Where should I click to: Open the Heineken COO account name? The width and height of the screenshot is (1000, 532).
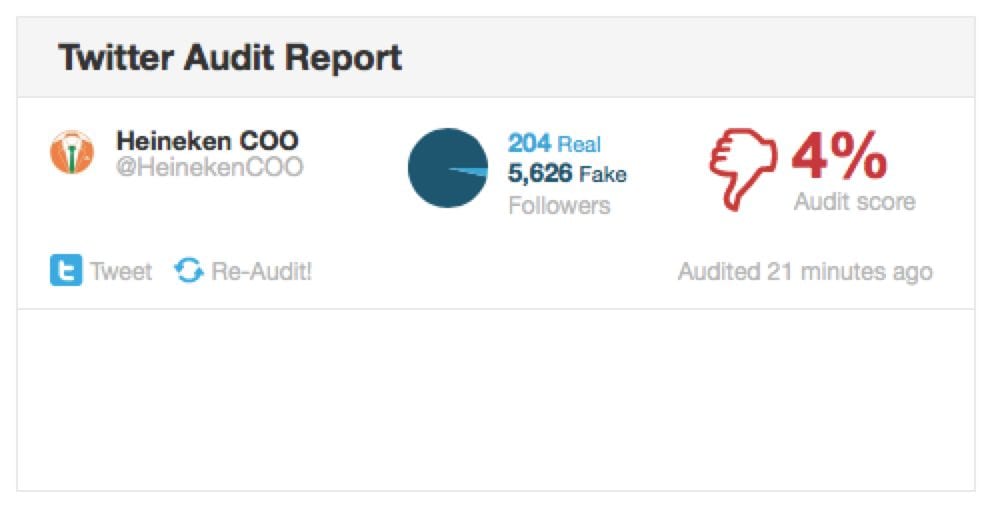click(207, 141)
